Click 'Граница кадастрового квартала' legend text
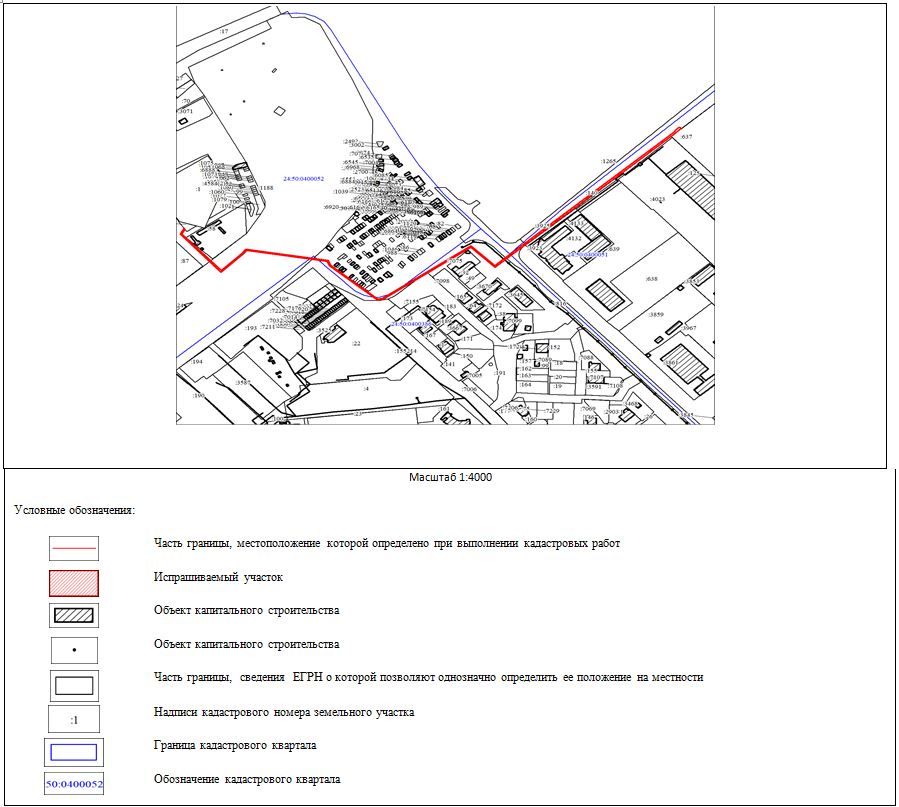Screen dimensions: 899x807 click(235, 746)
